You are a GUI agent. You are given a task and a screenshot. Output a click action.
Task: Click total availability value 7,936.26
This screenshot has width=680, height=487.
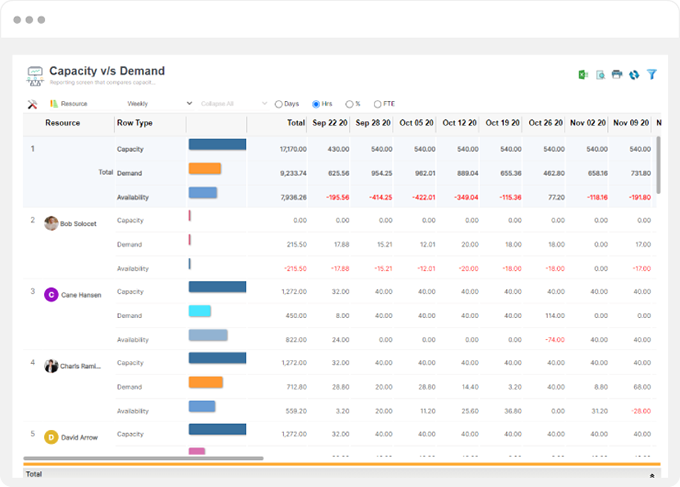[293, 197]
